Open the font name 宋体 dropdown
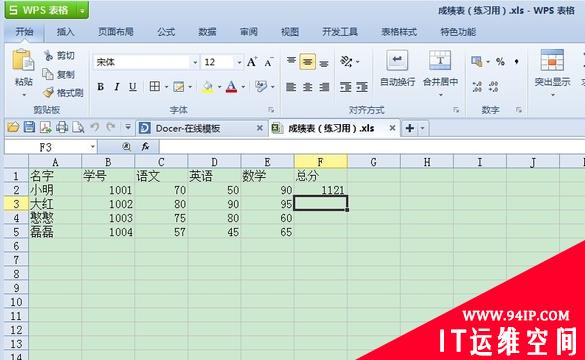Viewport: 585px width, 360px height. 195,62
